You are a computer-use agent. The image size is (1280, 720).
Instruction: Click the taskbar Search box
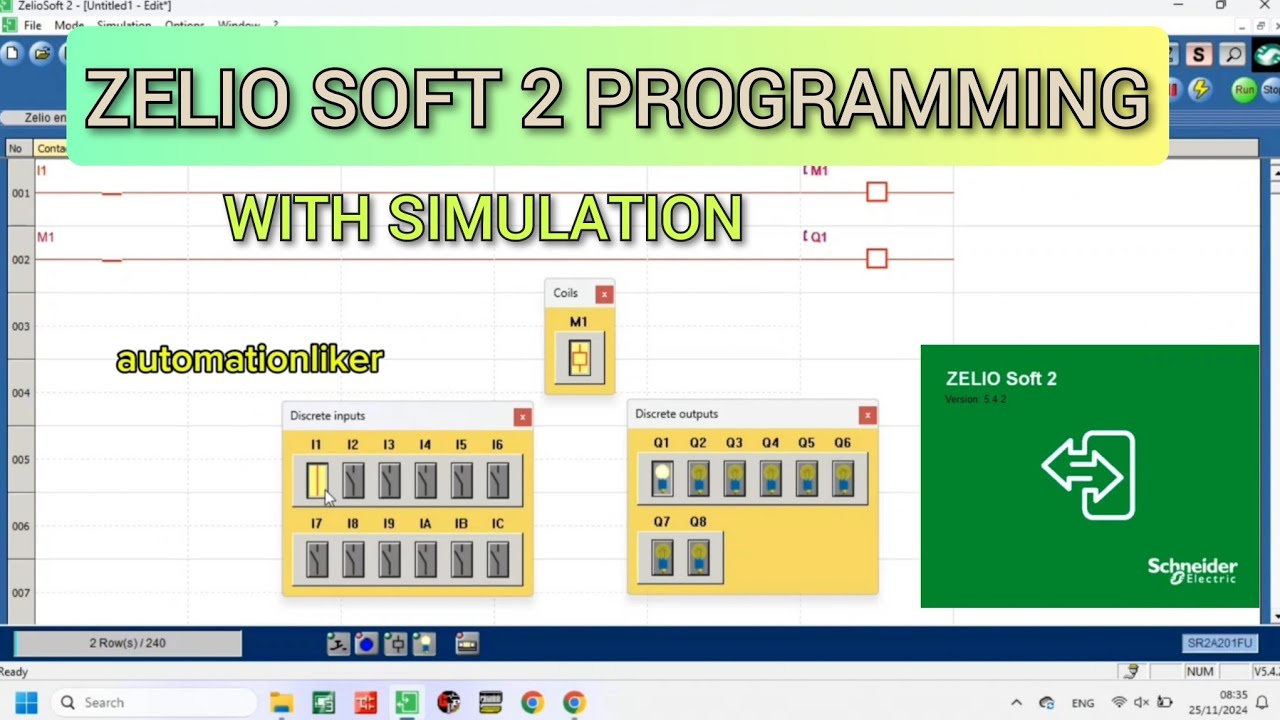[x=153, y=703]
